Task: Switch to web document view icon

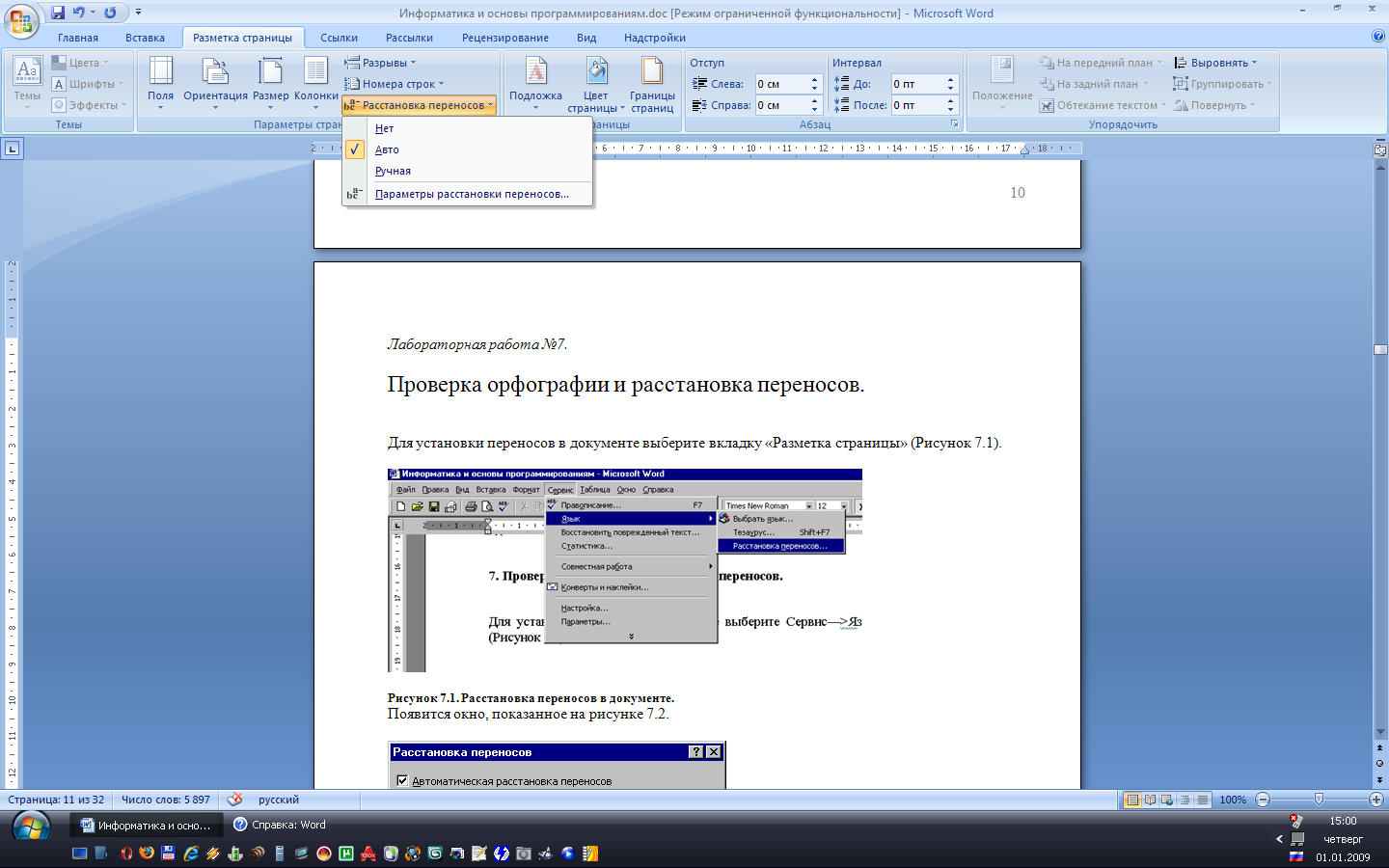Action: click(1168, 800)
